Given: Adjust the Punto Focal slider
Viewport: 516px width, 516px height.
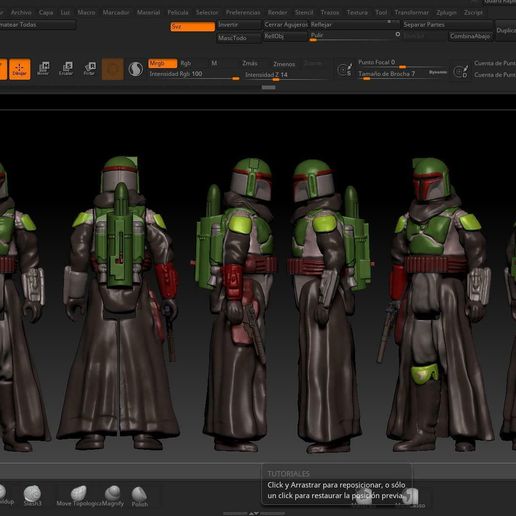Looking at the screenshot, I should 403,63.
